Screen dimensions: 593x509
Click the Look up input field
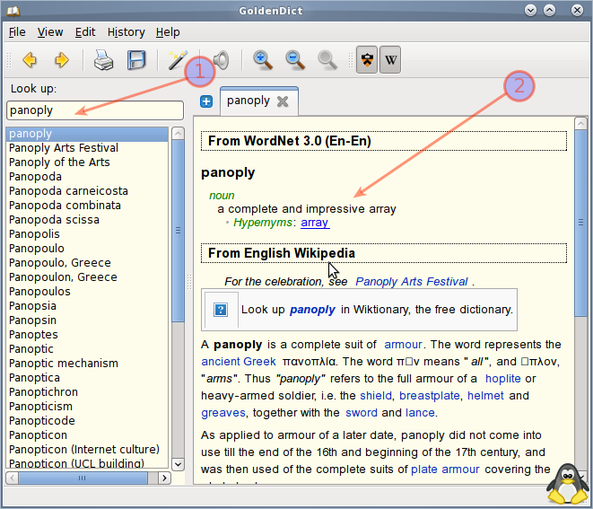pyautogui.click(x=95, y=110)
